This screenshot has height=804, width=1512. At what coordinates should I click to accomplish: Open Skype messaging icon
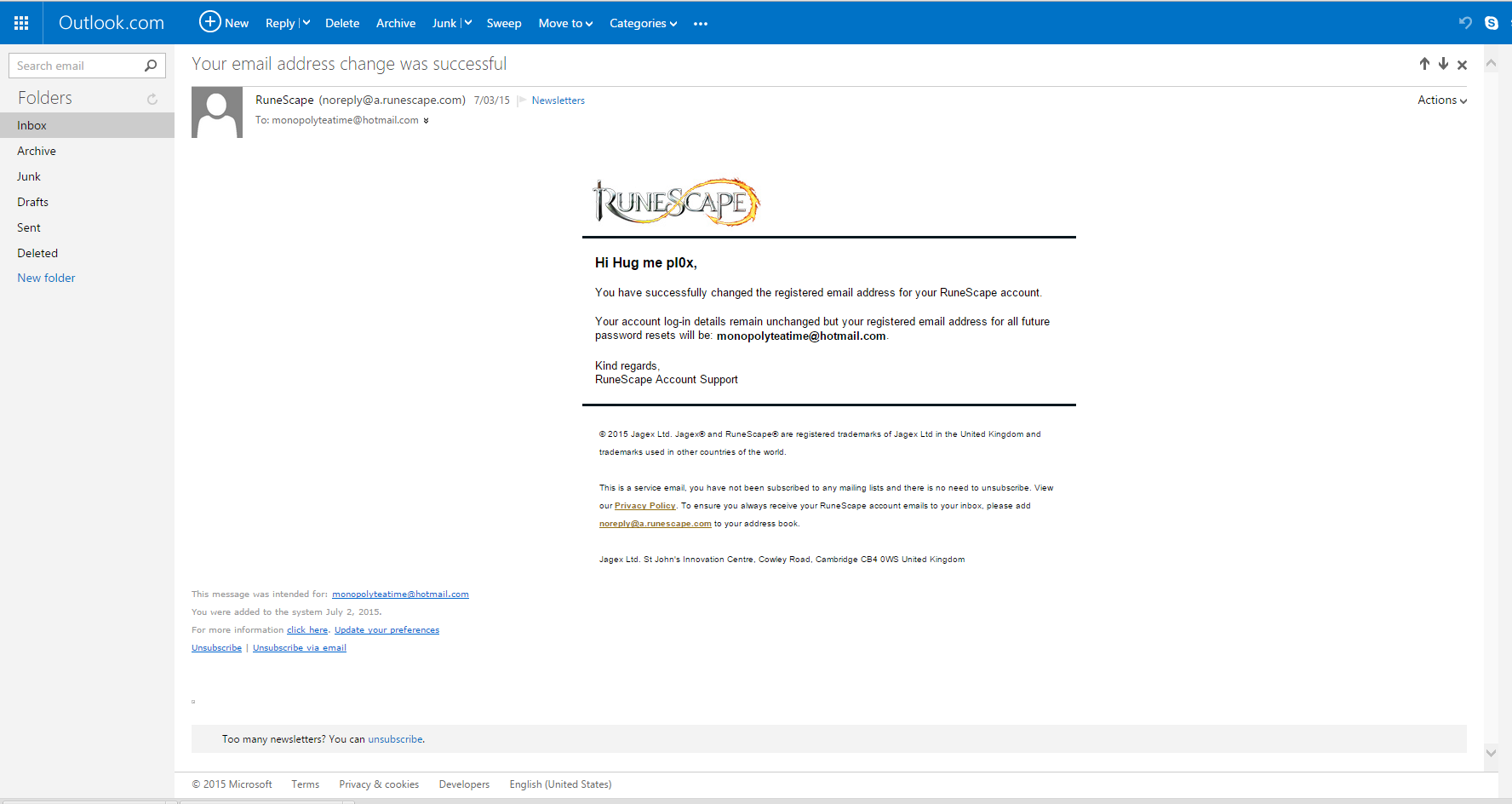[1492, 23]
